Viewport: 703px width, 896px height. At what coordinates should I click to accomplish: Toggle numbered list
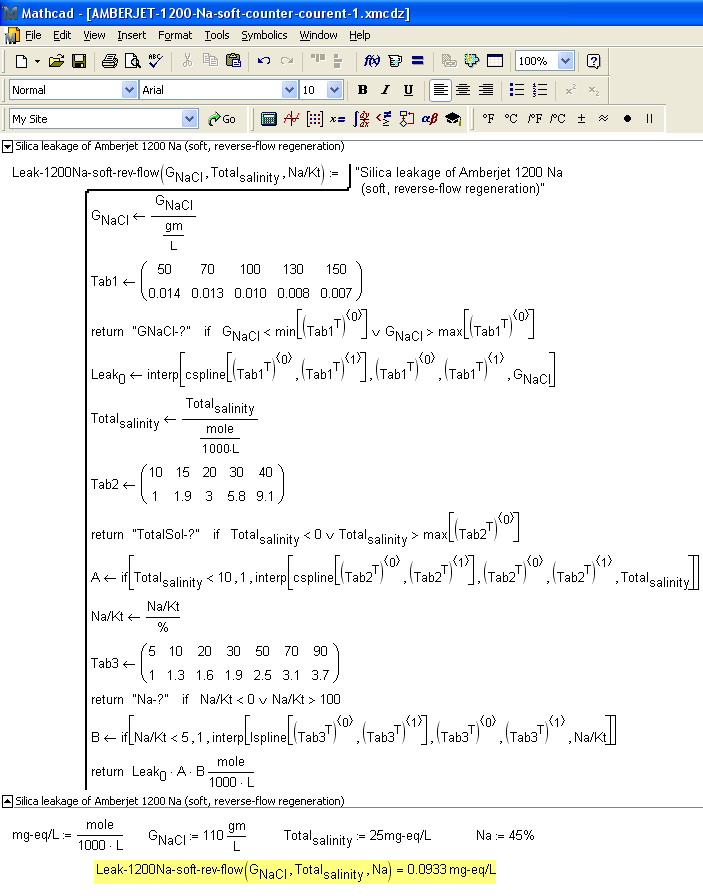[x=540, y=90]
